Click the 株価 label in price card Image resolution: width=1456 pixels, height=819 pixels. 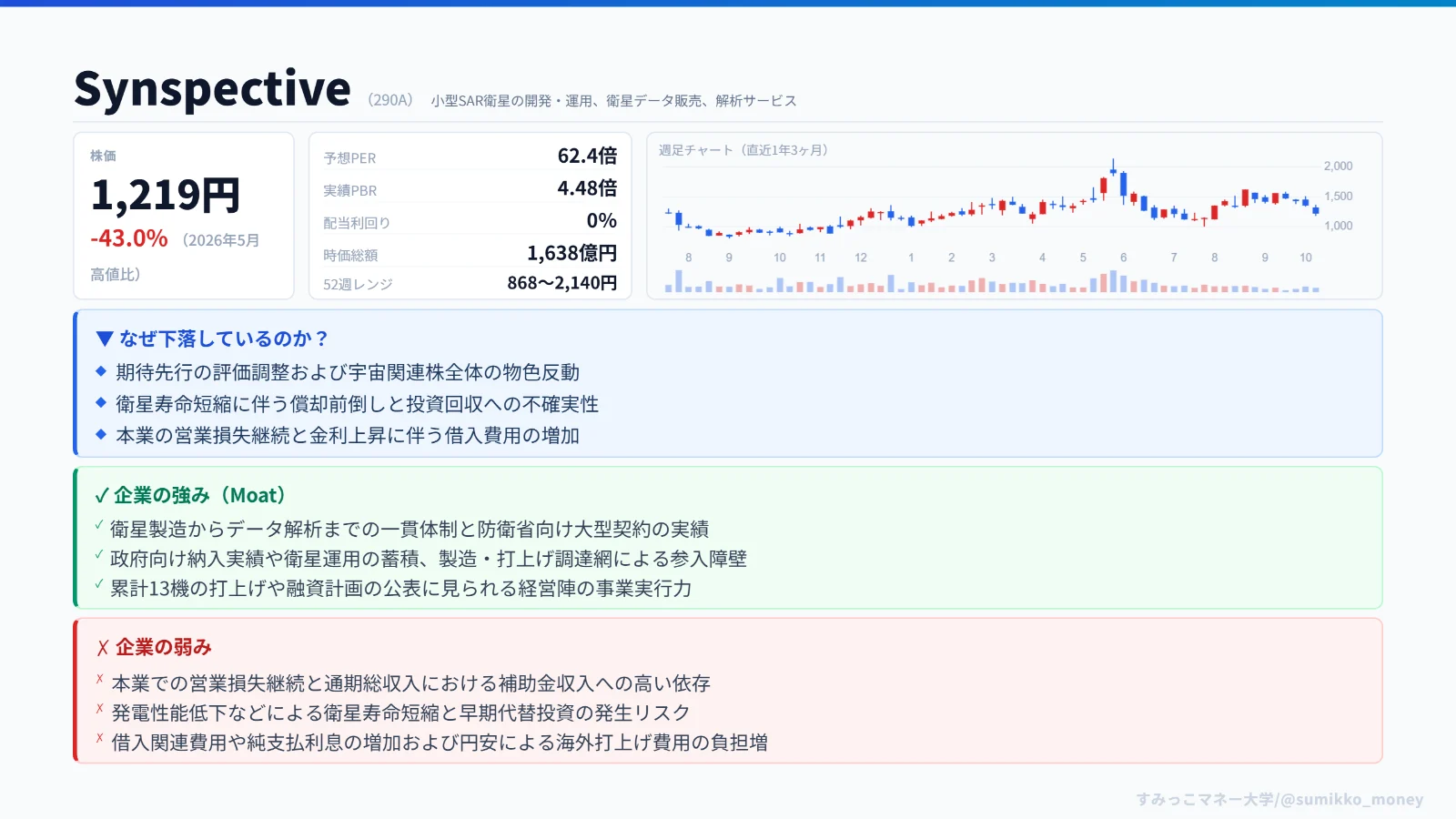(103, 156)
